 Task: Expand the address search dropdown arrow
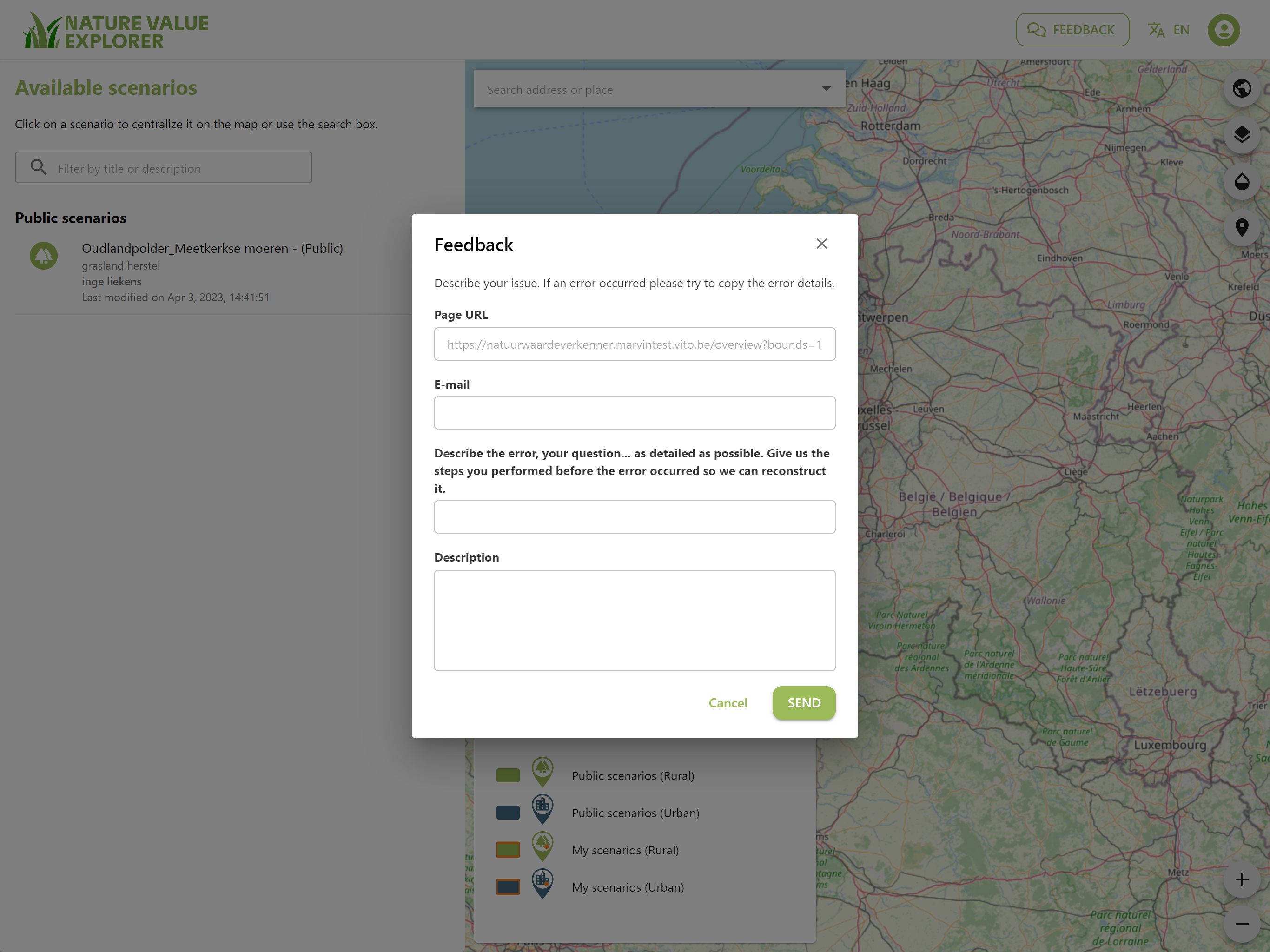click(x=826, y=88)
